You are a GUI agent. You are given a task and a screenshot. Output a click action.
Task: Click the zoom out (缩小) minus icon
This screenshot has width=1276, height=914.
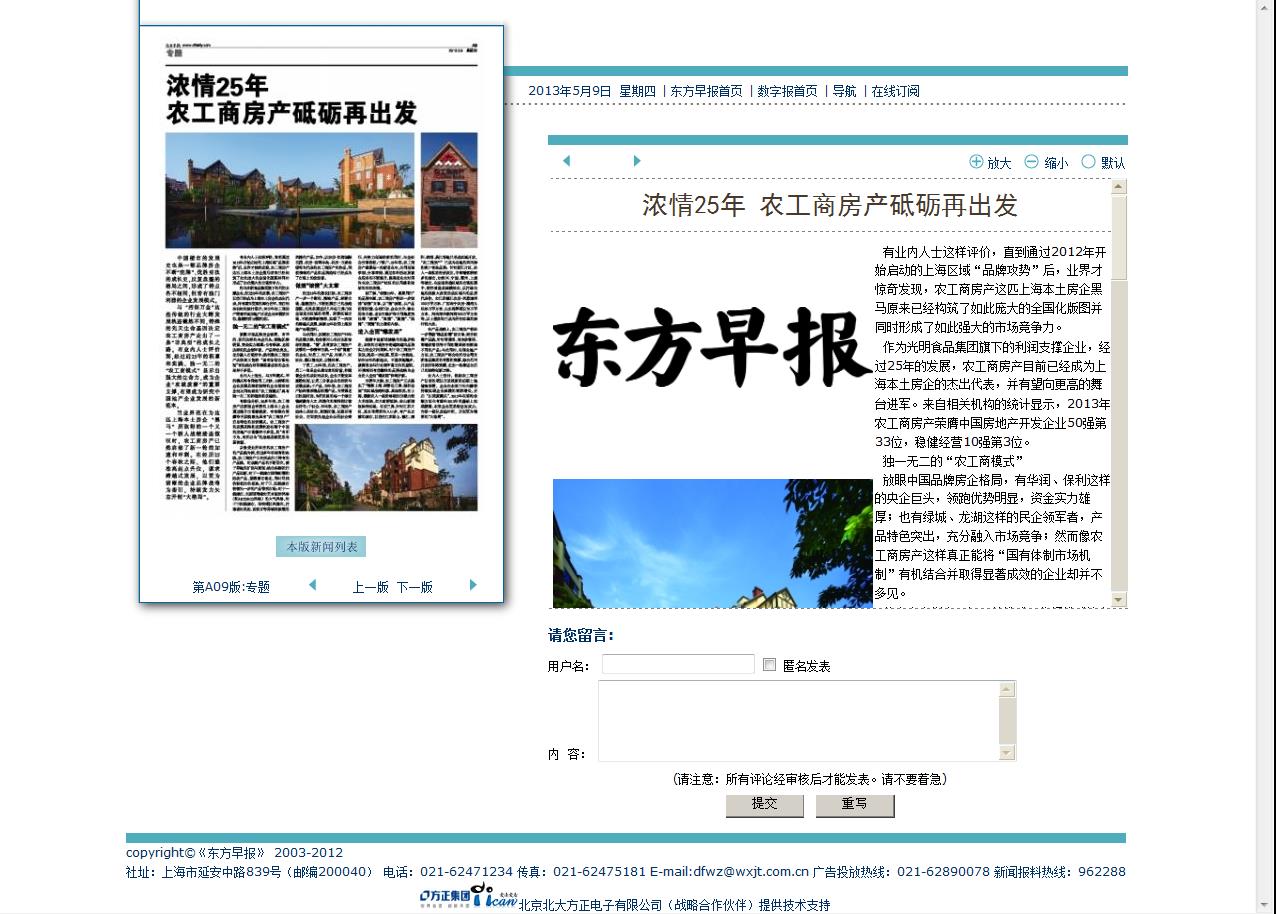(1031, 161)
